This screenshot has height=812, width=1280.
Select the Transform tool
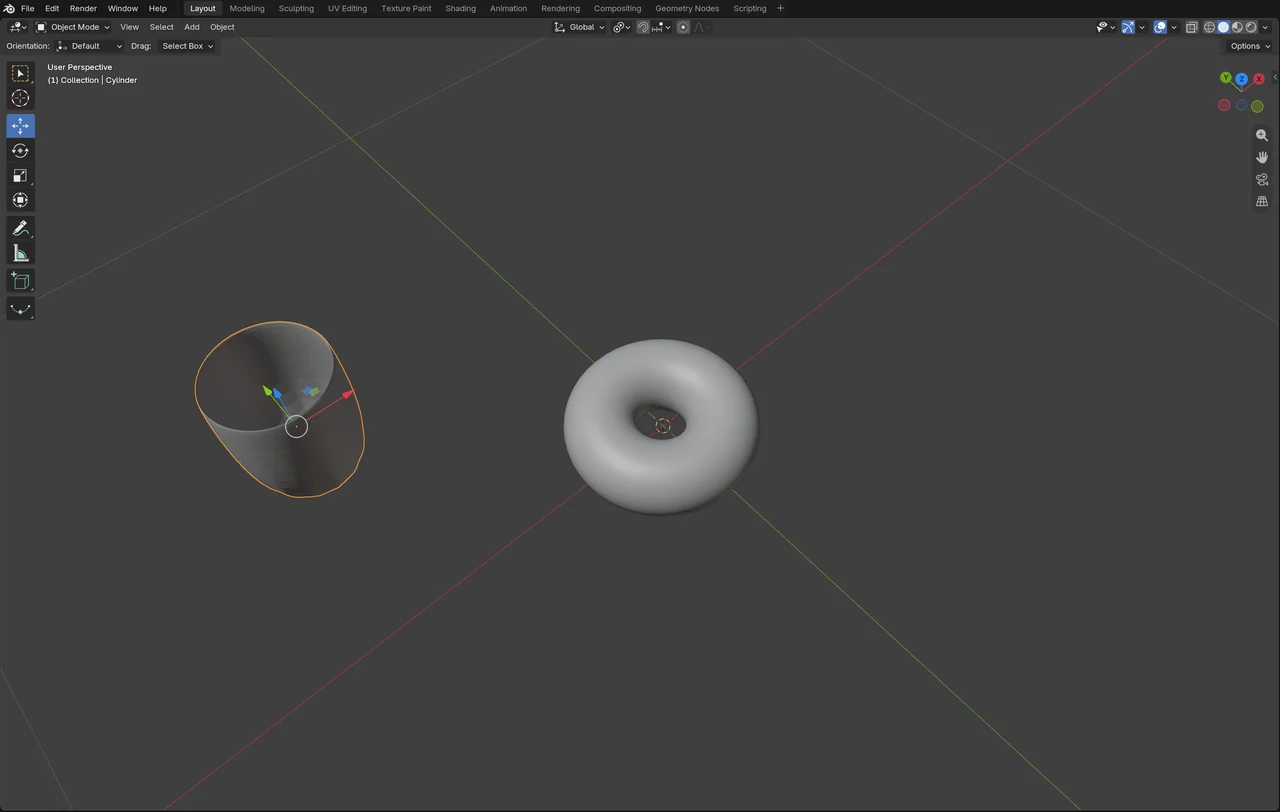[20, 200]
